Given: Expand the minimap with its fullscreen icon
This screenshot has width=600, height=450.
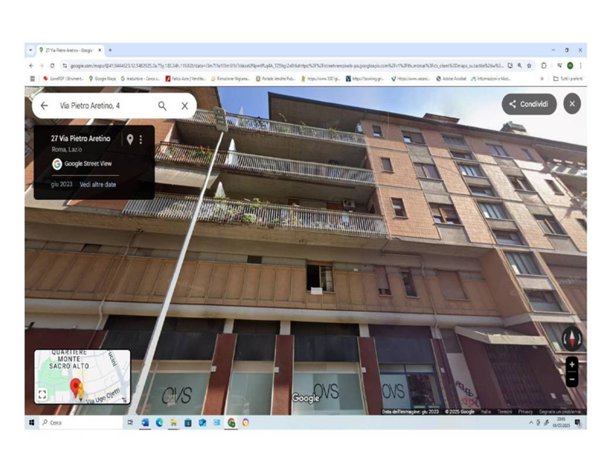Looking at the screenshot, I should [42, 394].
